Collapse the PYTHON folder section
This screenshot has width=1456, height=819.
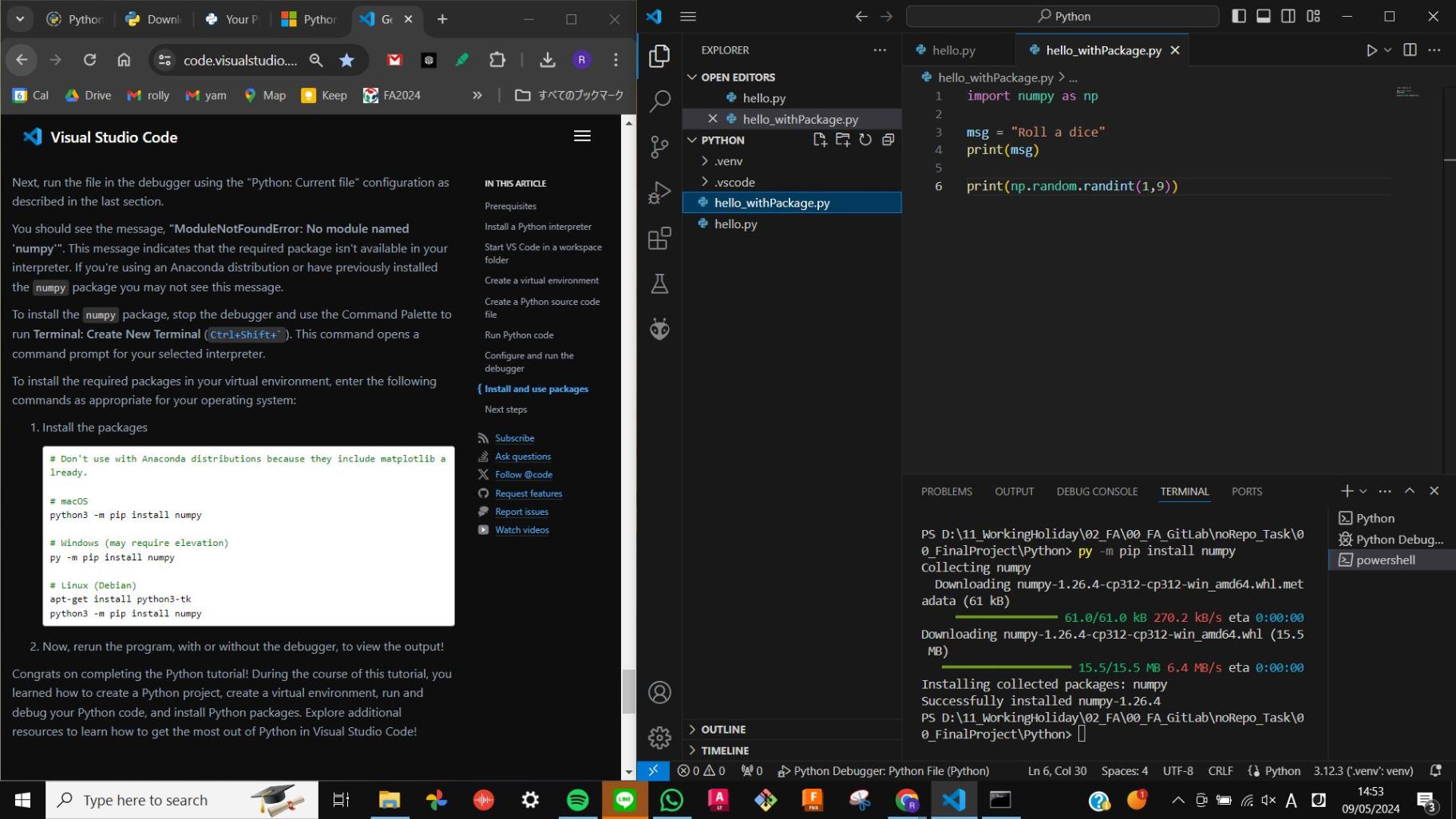722,140
